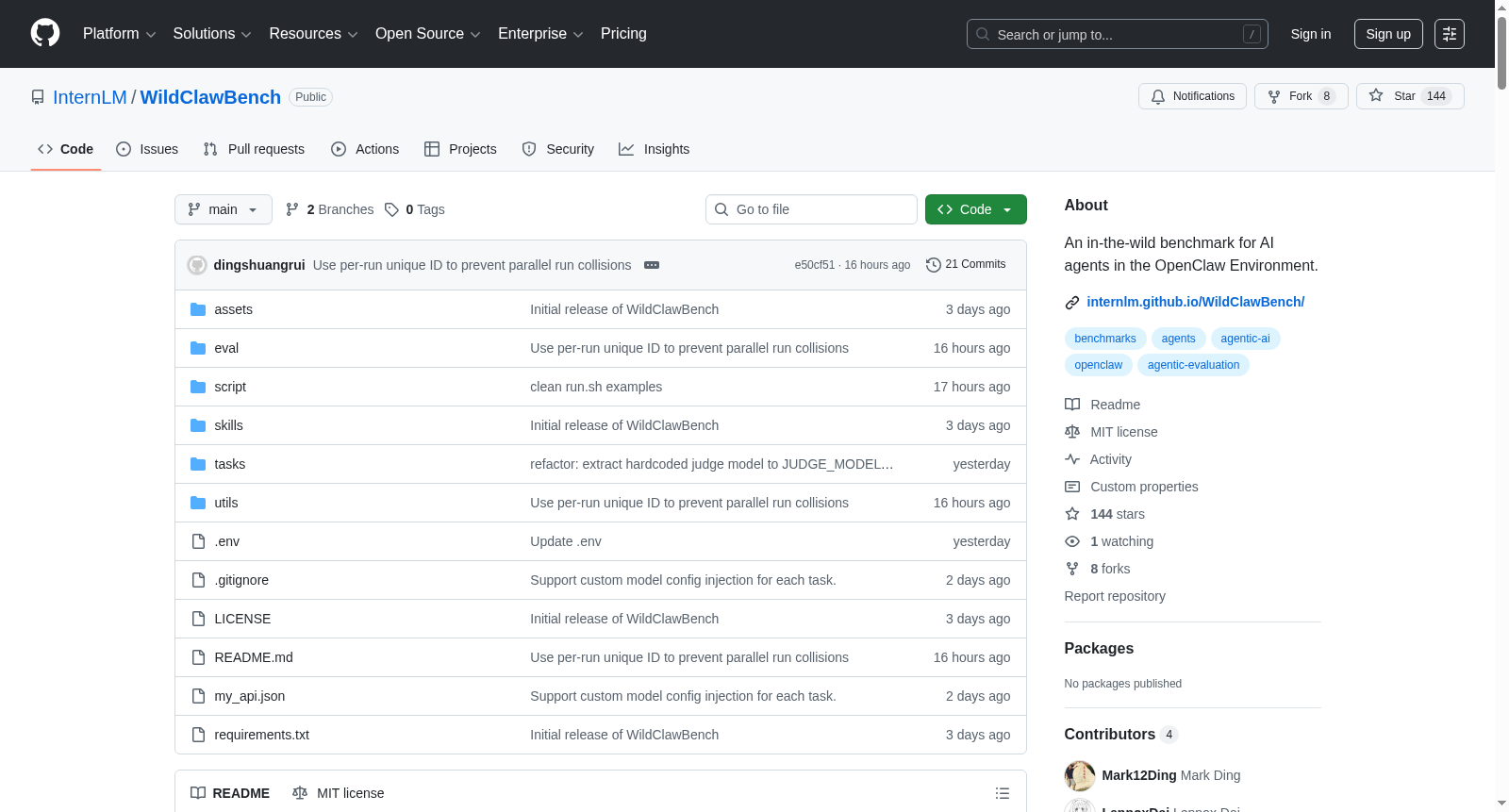Select the benchmarks topic tag

click(1105, 339)
